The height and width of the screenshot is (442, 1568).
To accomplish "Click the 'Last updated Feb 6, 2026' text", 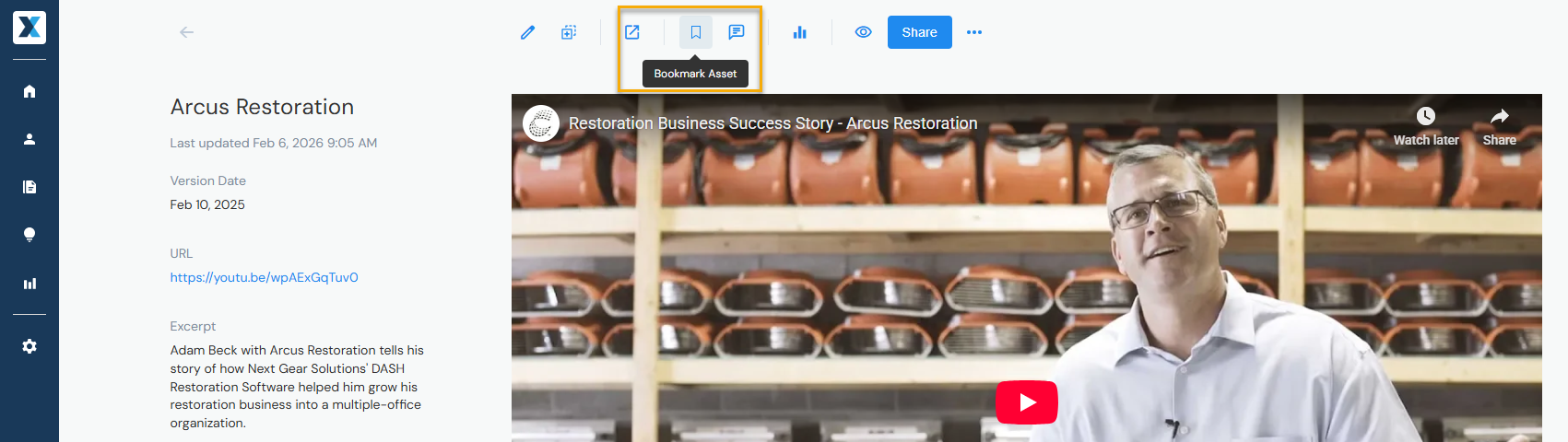I will 274,143.
